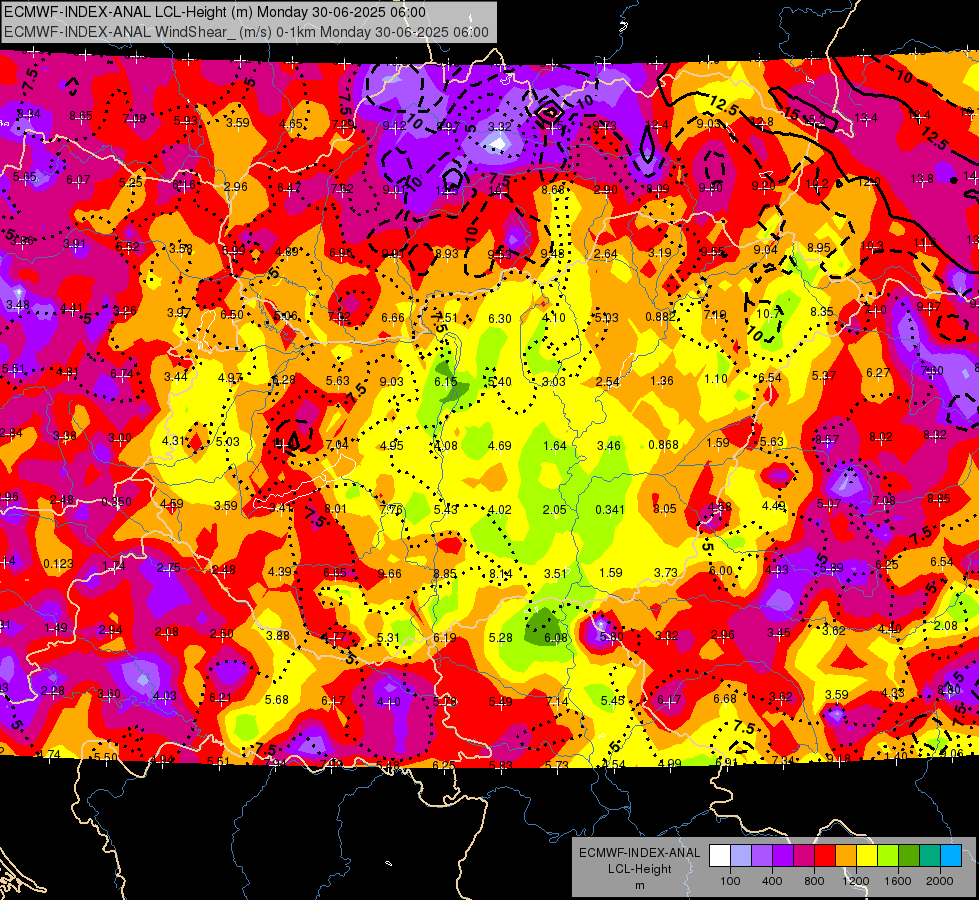
Task: Click the wind shear value 7.04
Action: [337, 445]
